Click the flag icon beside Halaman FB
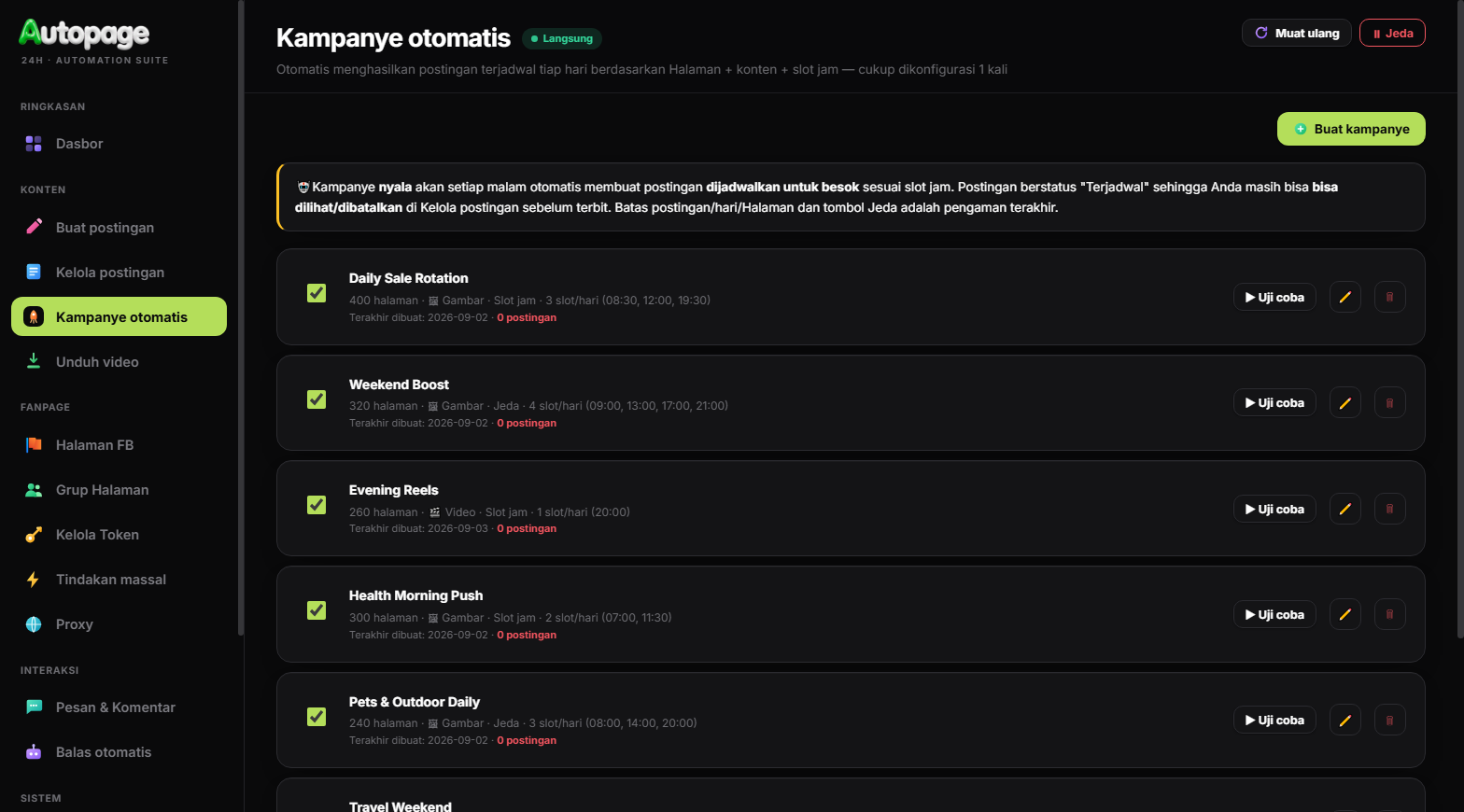The width and height of the screenshot is (1464, 812). click(34, 445)
